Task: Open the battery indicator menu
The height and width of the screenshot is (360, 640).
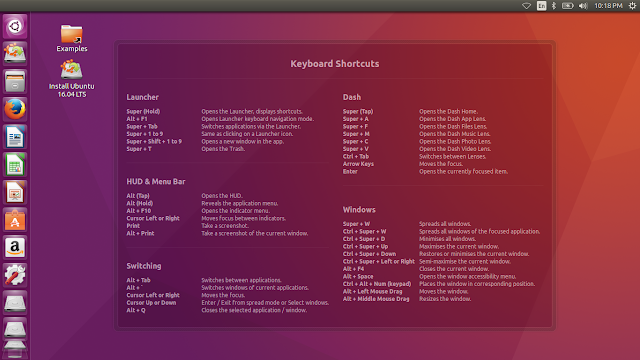Action: [567, 6]
